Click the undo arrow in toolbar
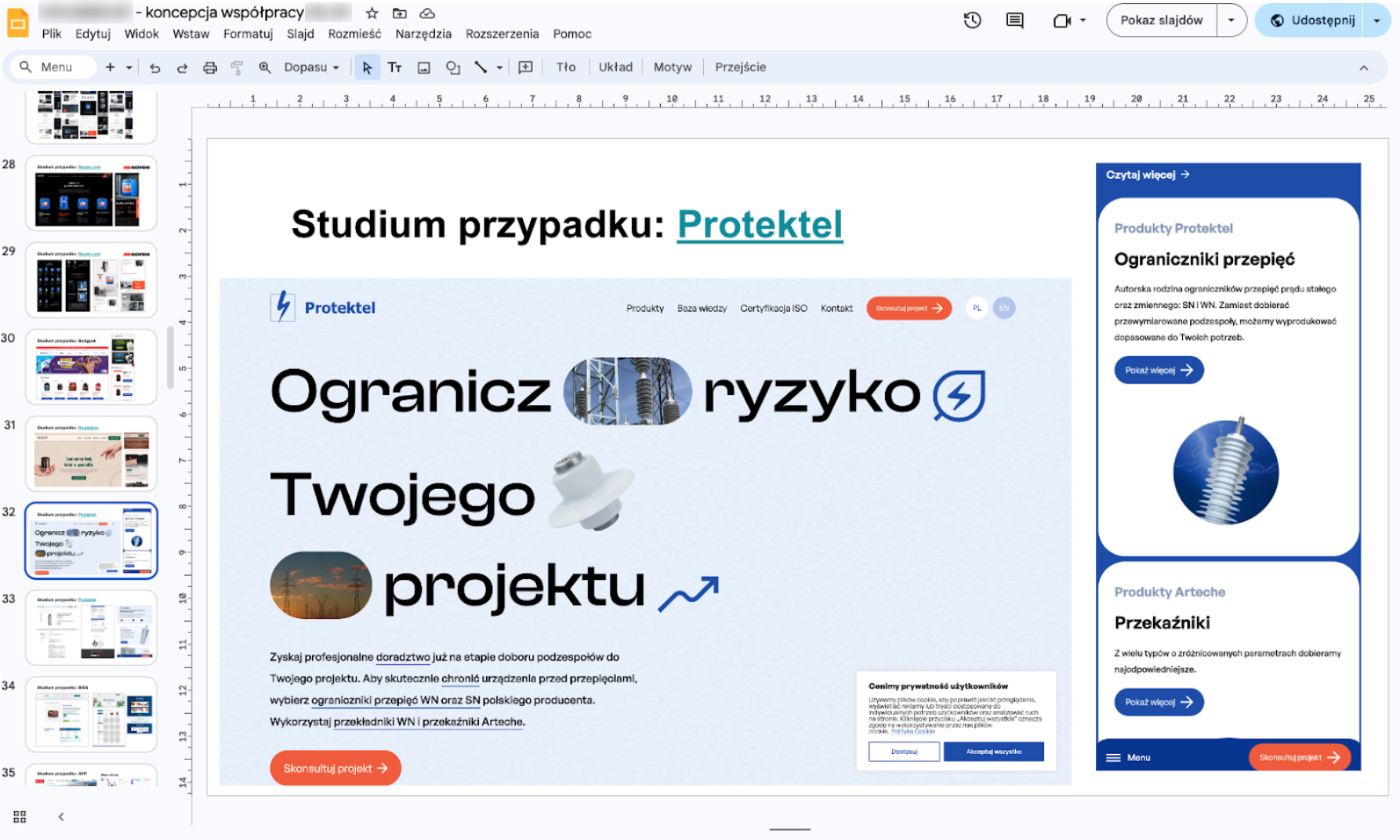 point(155,67)
